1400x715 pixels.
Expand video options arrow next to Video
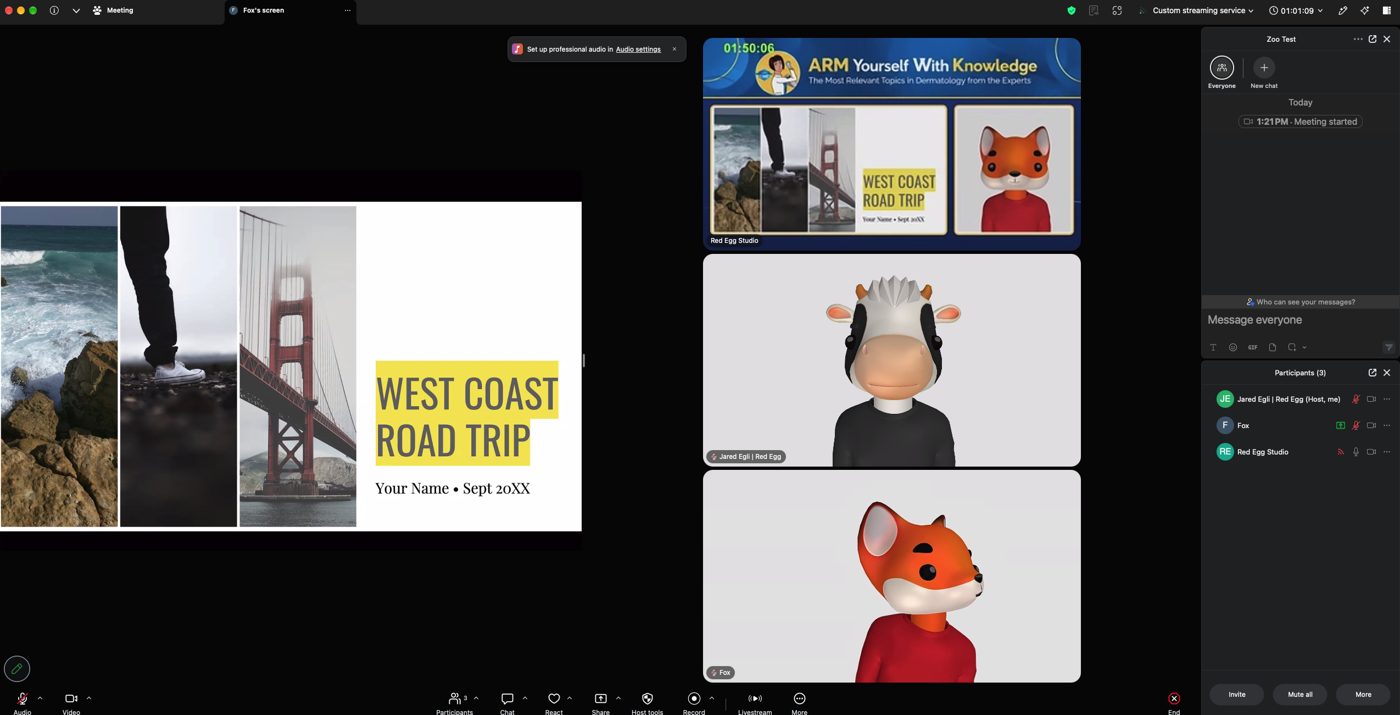pyautogui.click(x=89, y=698)
